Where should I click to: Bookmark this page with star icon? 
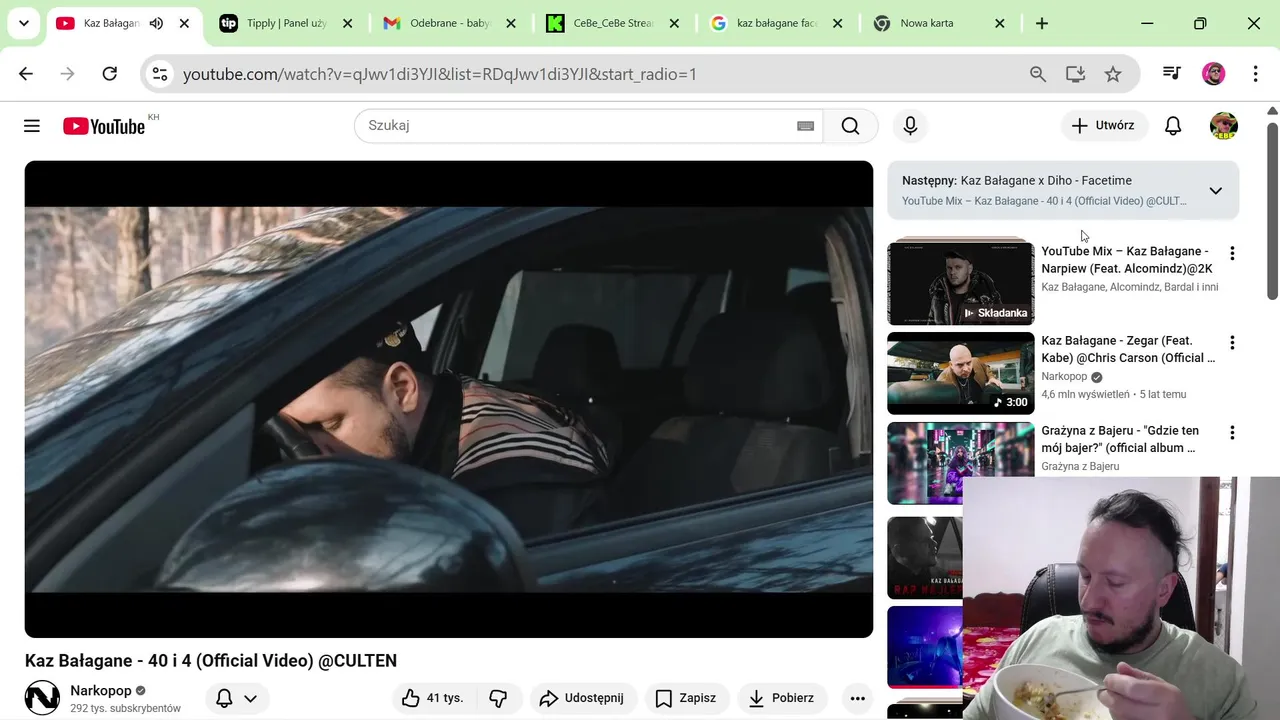[1113, 74]
